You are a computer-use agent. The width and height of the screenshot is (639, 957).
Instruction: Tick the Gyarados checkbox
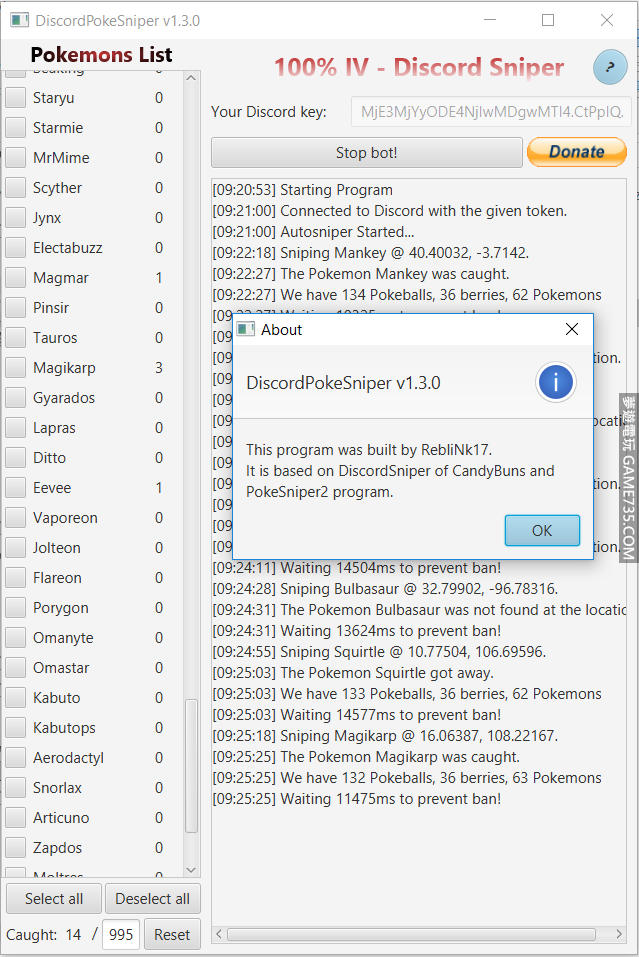(x=16, y=398)
